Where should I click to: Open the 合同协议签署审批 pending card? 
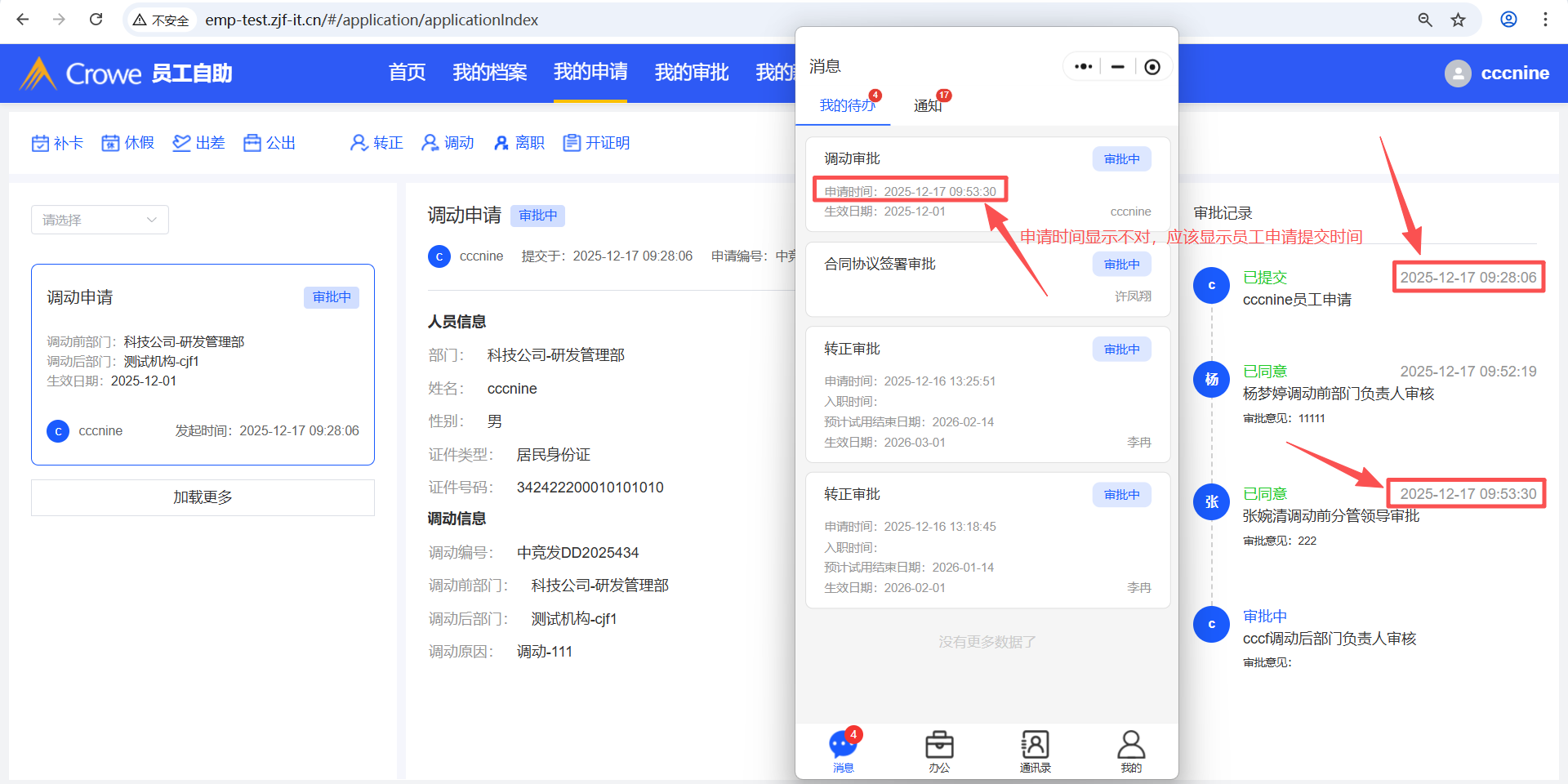pos(988,279)
